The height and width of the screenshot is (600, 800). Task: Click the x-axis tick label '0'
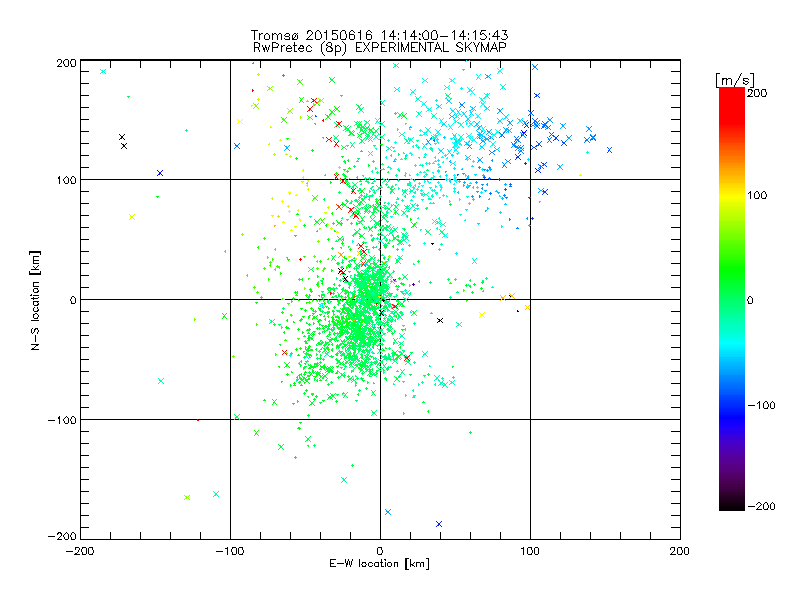pos(380,551)
